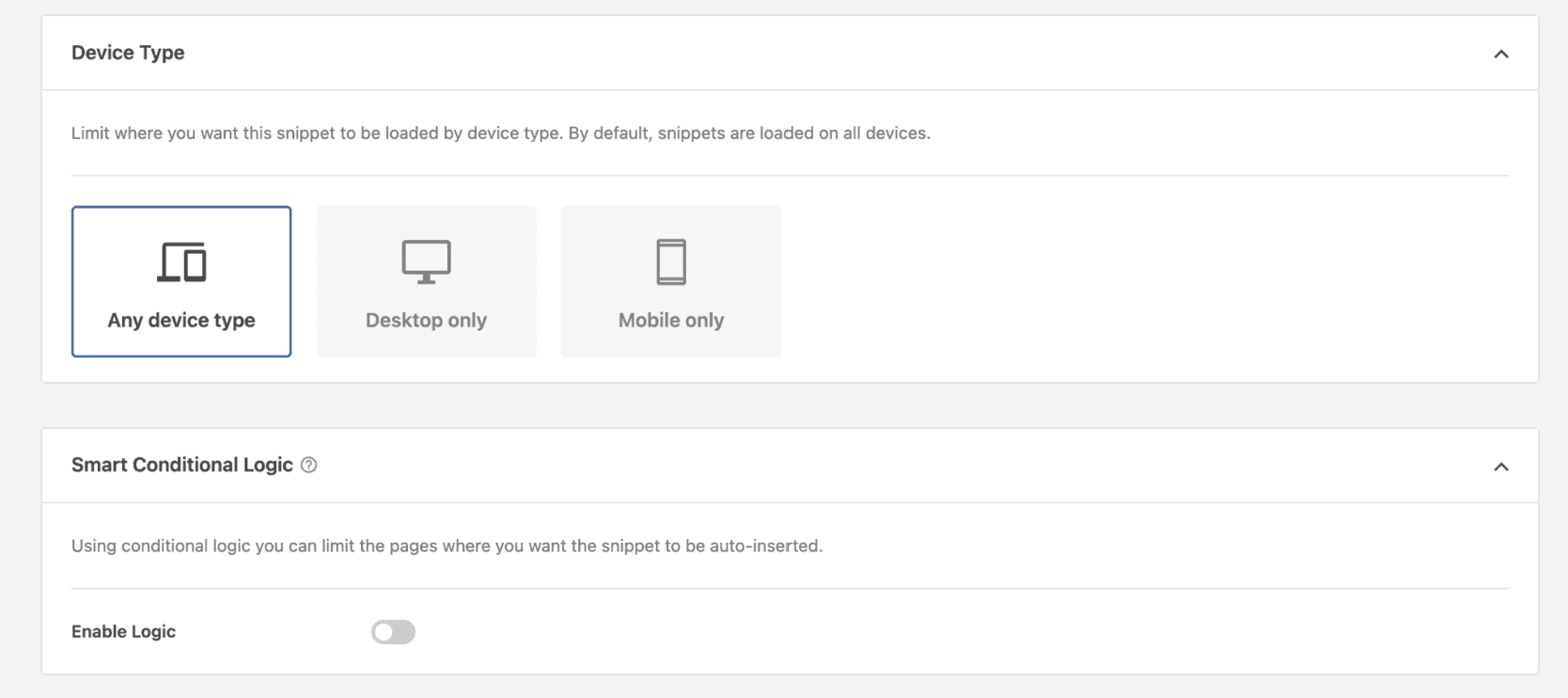Click the conditional logic description text
The height and width of the screenshot is (698, 1568).
coord(447,546)
